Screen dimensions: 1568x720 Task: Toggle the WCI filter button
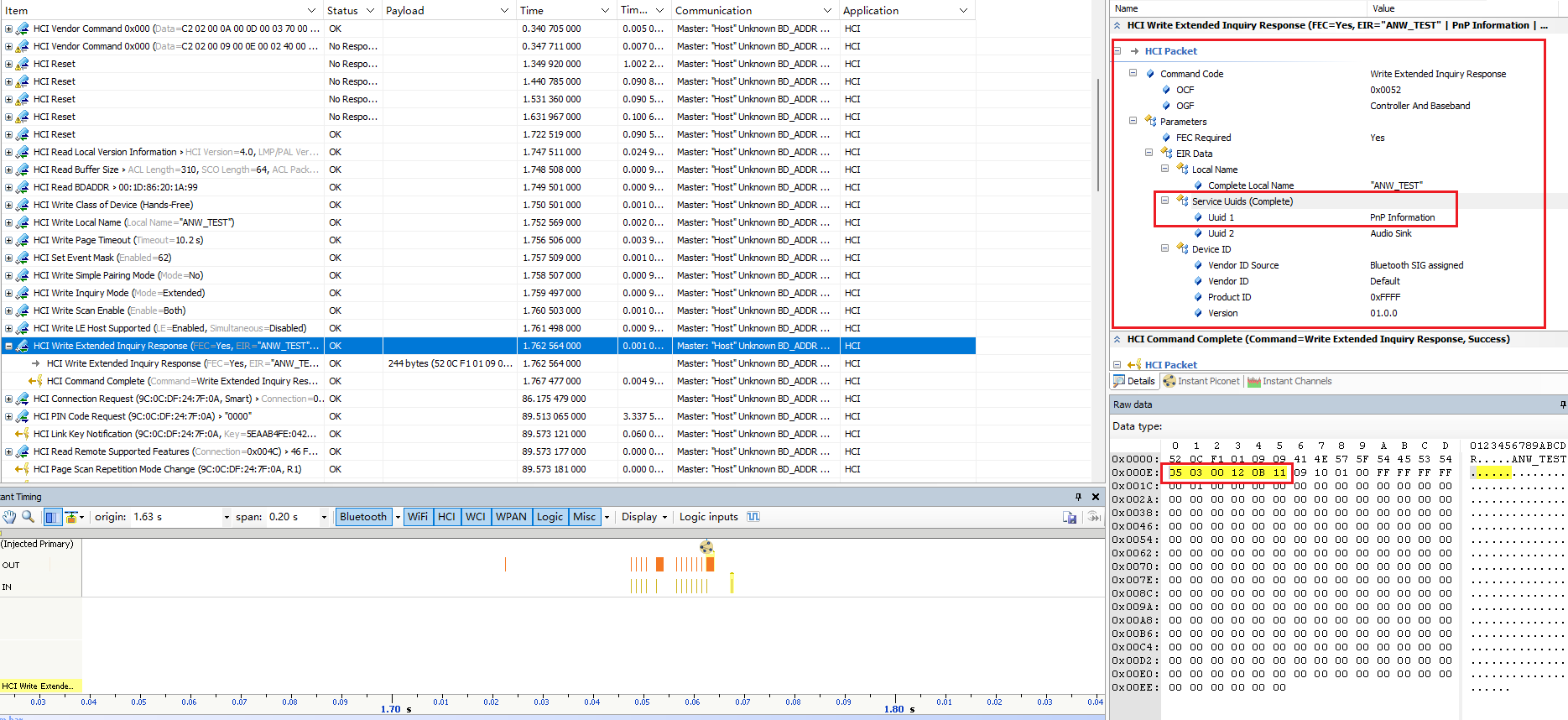pos(476,517)
